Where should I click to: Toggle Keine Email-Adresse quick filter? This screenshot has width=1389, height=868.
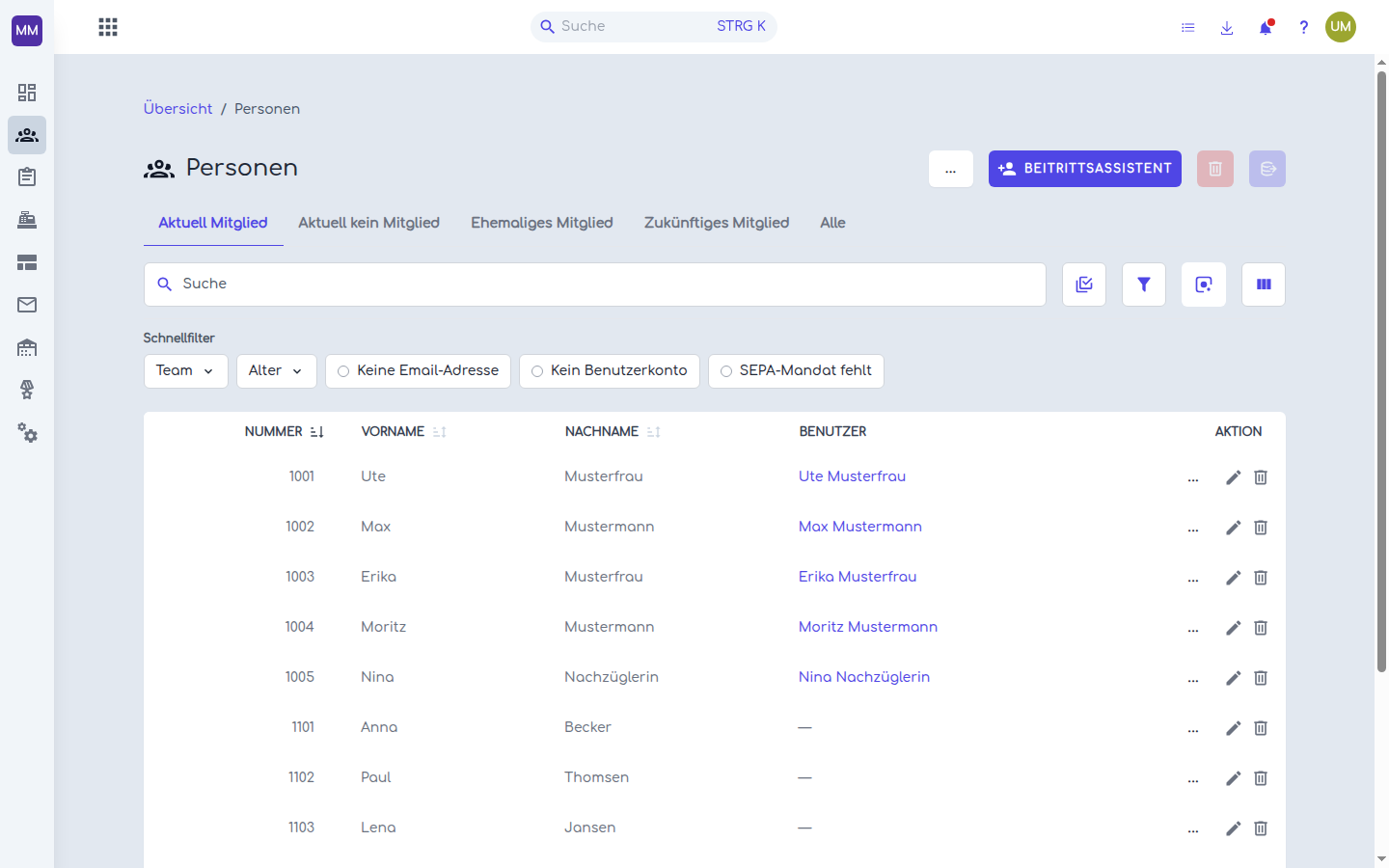pos(418,371)
